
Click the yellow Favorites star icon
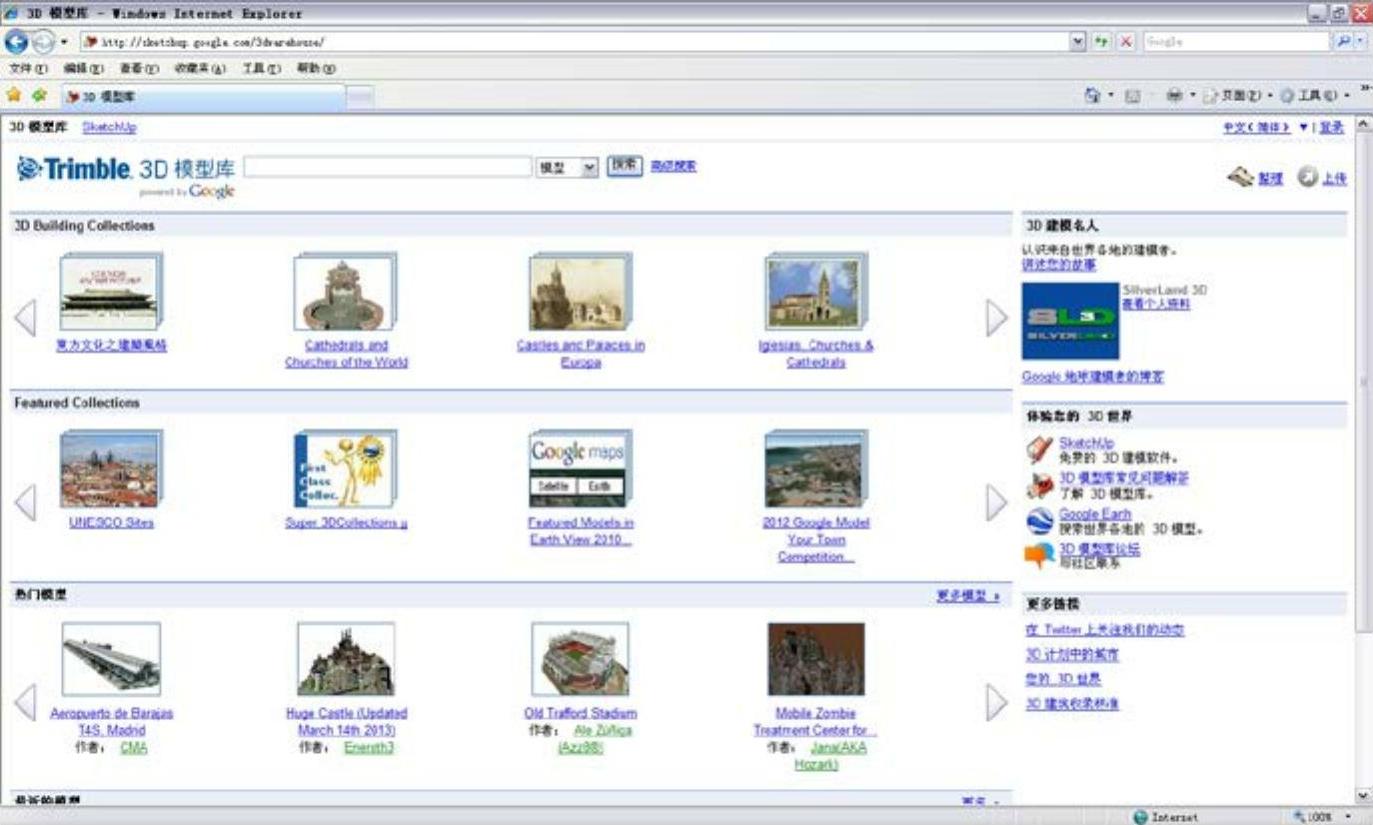[14, 95]
